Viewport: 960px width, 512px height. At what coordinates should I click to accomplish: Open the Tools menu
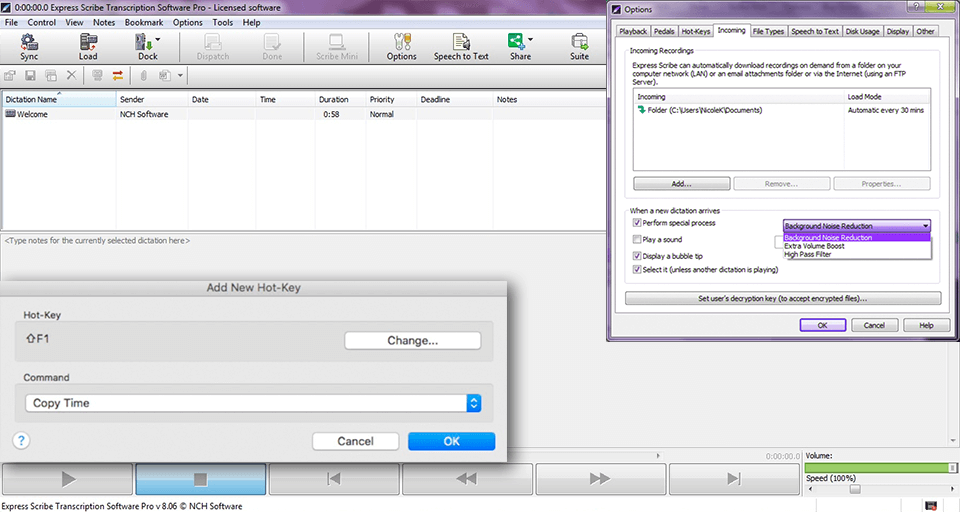point(222,23)
